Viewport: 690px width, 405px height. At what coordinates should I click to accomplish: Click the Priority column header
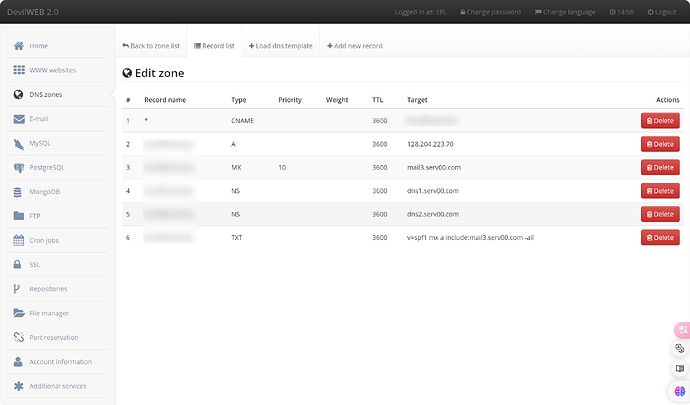[x=290, y=100]
